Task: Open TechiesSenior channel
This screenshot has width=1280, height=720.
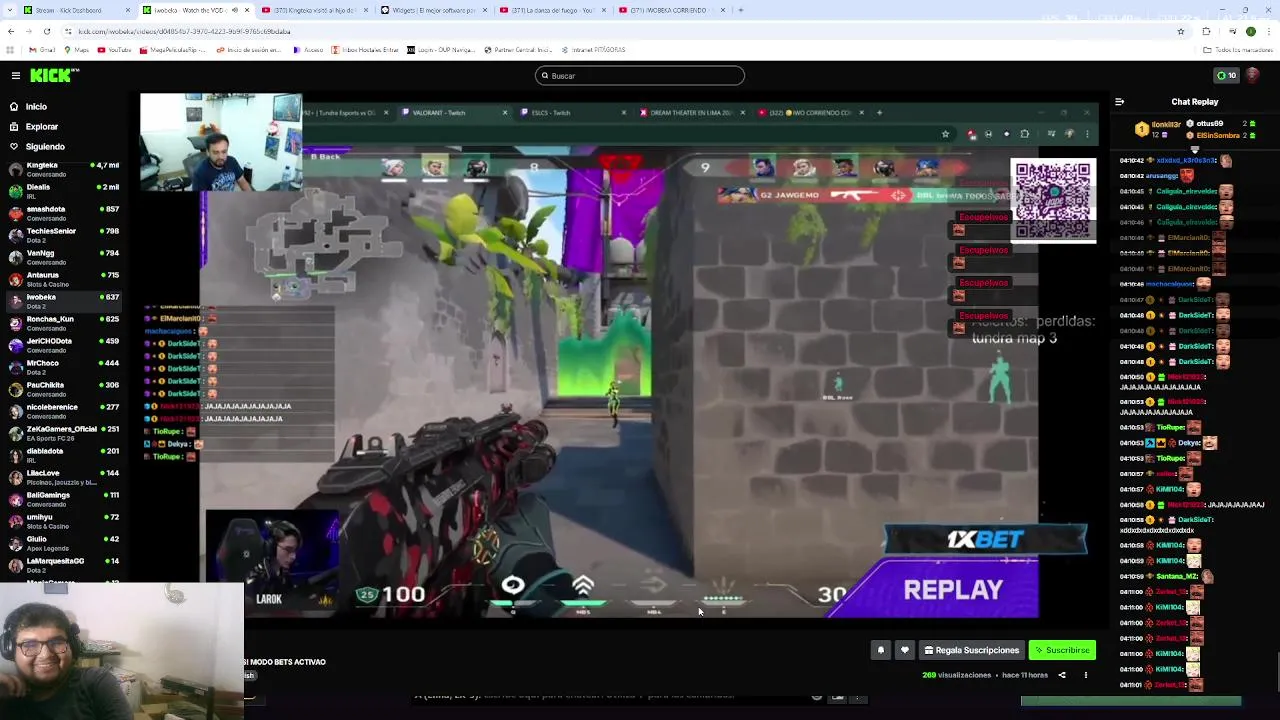Action: [64, 235]
